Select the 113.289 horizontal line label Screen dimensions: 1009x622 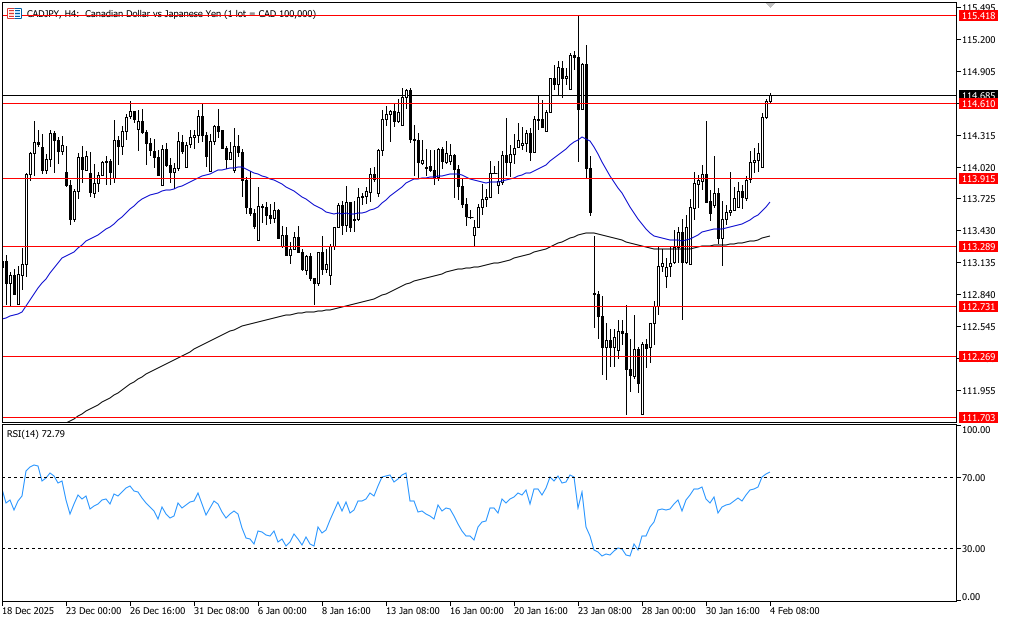(977, 246)
